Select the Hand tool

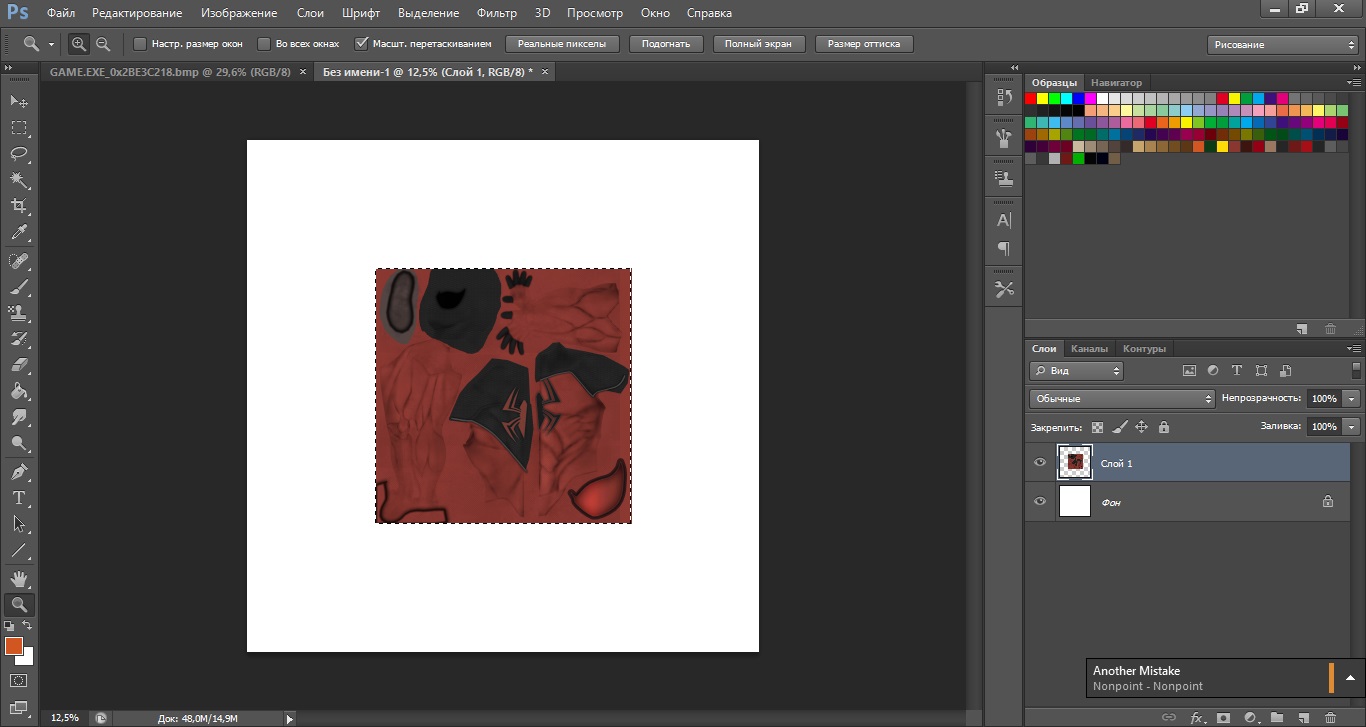(x=19, y=578)
